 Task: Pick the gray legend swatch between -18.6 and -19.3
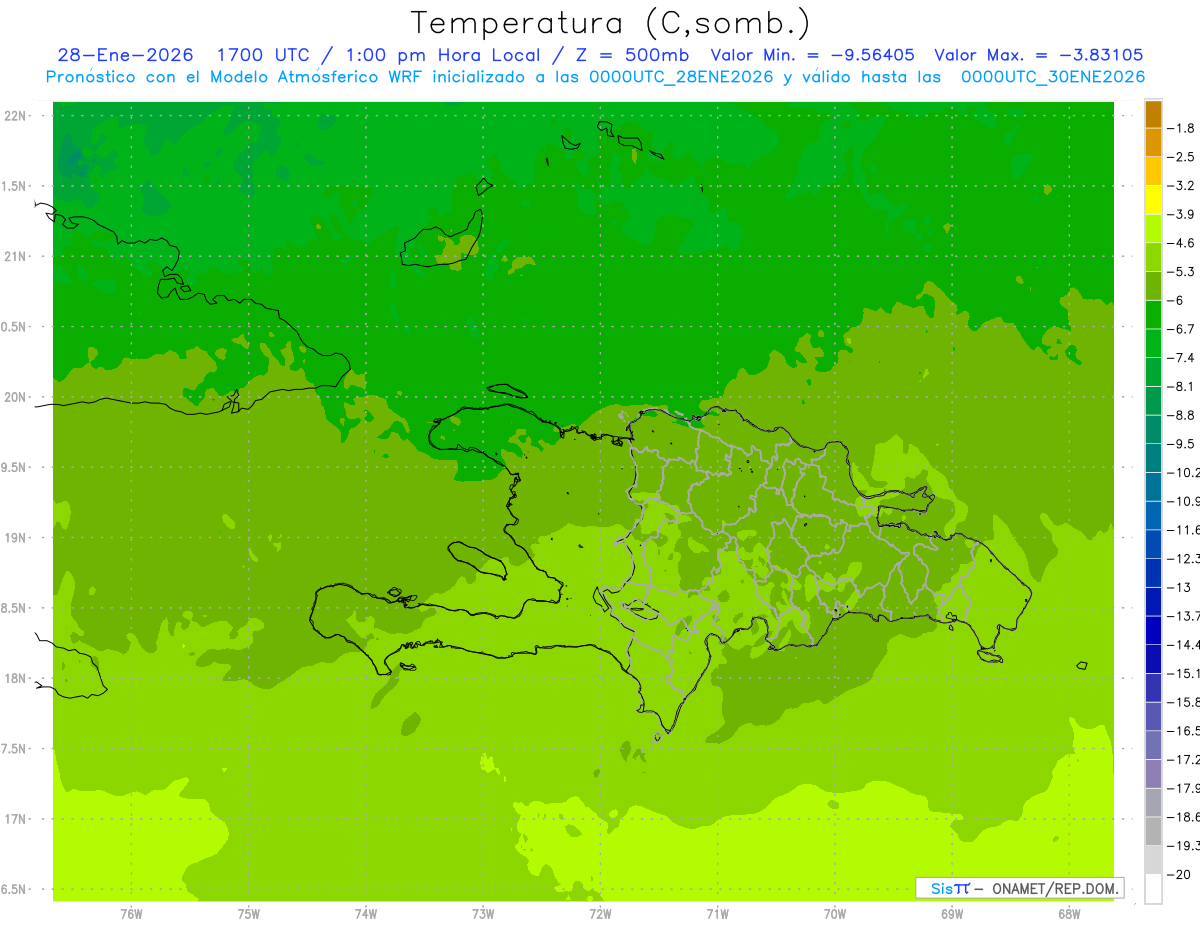tap(1153, 831)
